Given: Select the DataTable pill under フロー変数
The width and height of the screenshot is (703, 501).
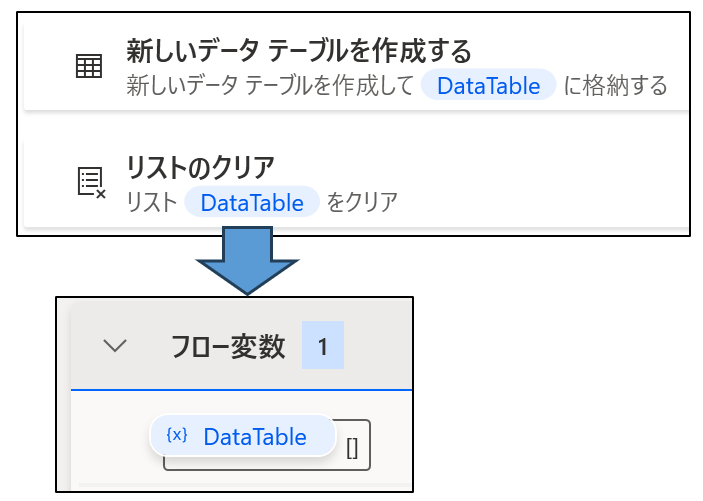Looking at the screenshot, I should [x=243, y=436].
